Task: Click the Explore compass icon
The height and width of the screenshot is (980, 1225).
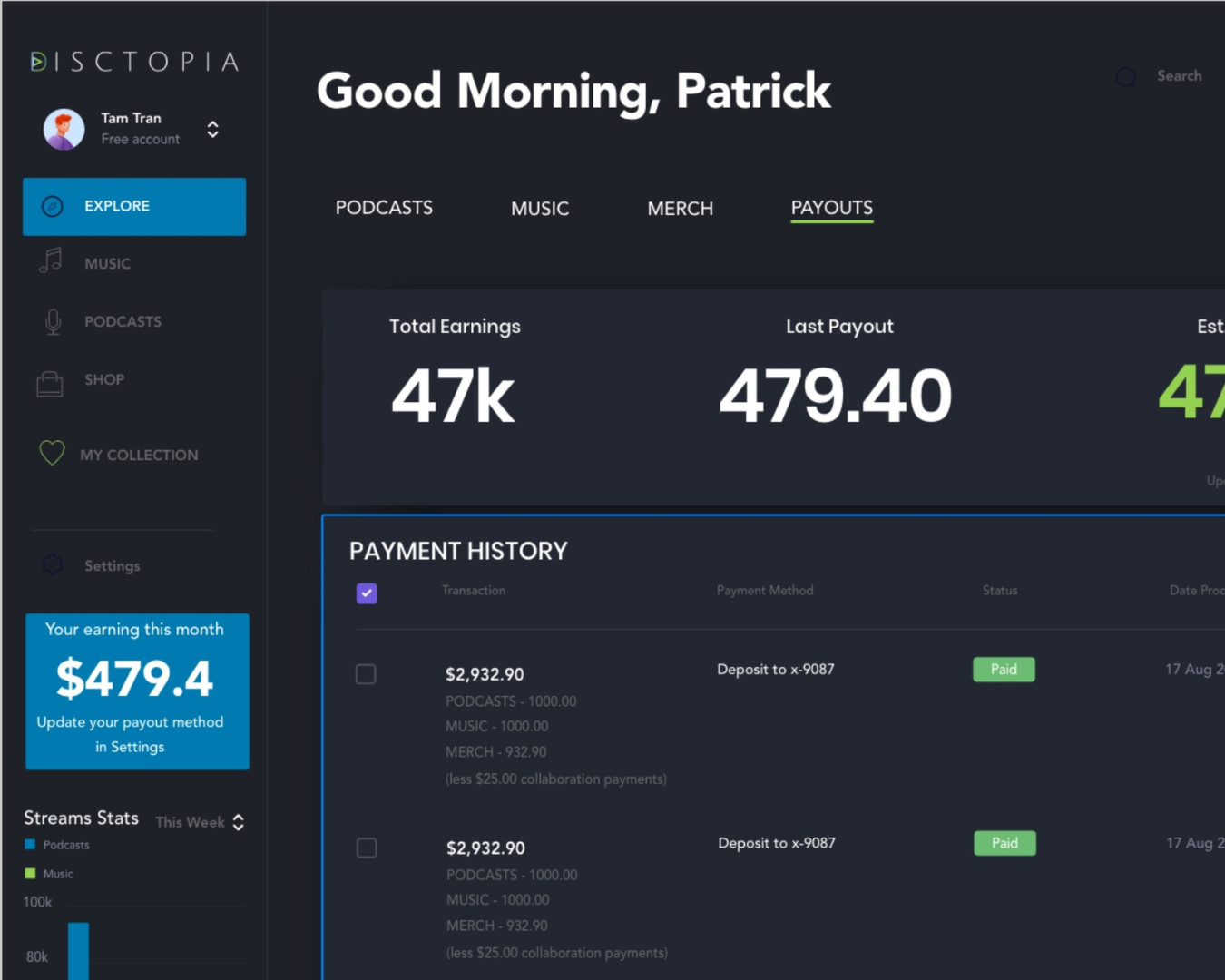Action: click(53, 207)
